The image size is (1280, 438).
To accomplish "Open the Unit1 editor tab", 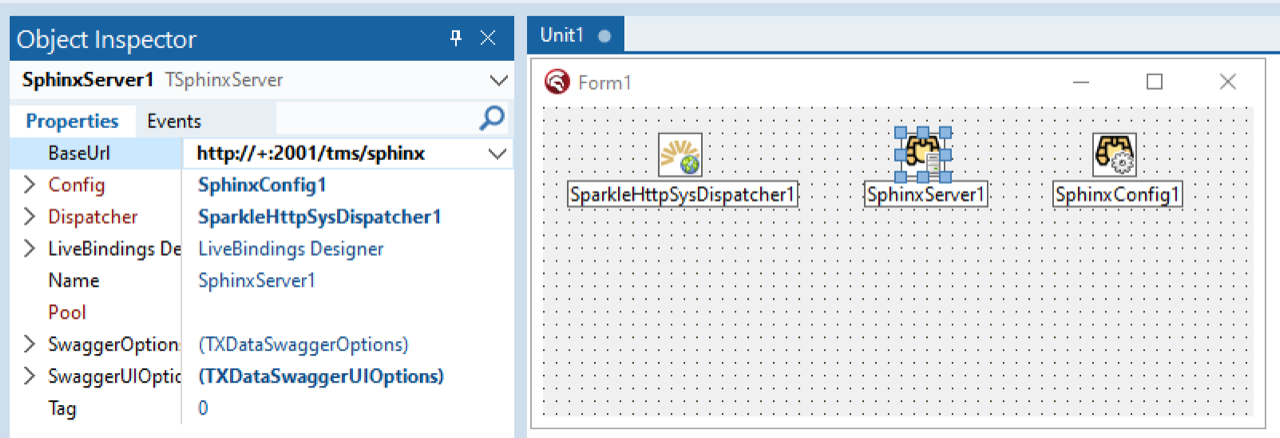I will click(562, 35).
